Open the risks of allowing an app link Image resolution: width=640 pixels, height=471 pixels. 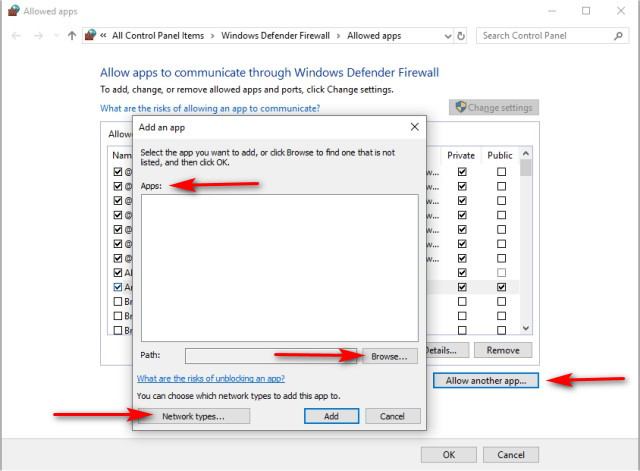(210, 109)
